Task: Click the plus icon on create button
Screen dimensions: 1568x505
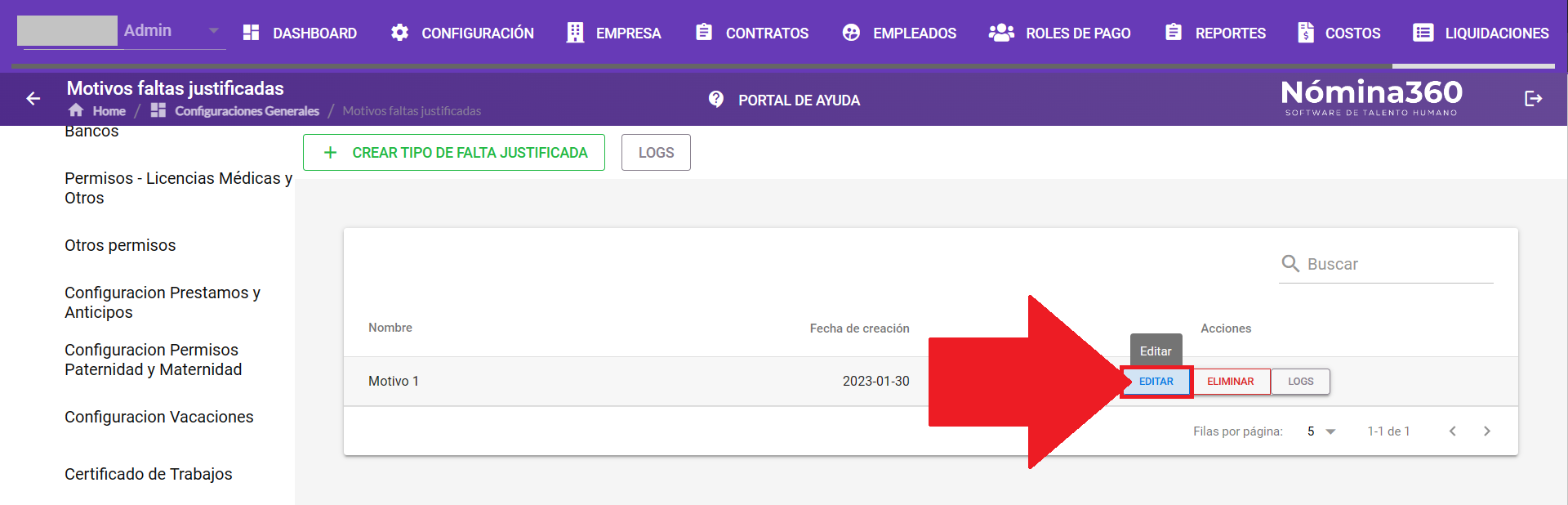Action: [330, 153]
